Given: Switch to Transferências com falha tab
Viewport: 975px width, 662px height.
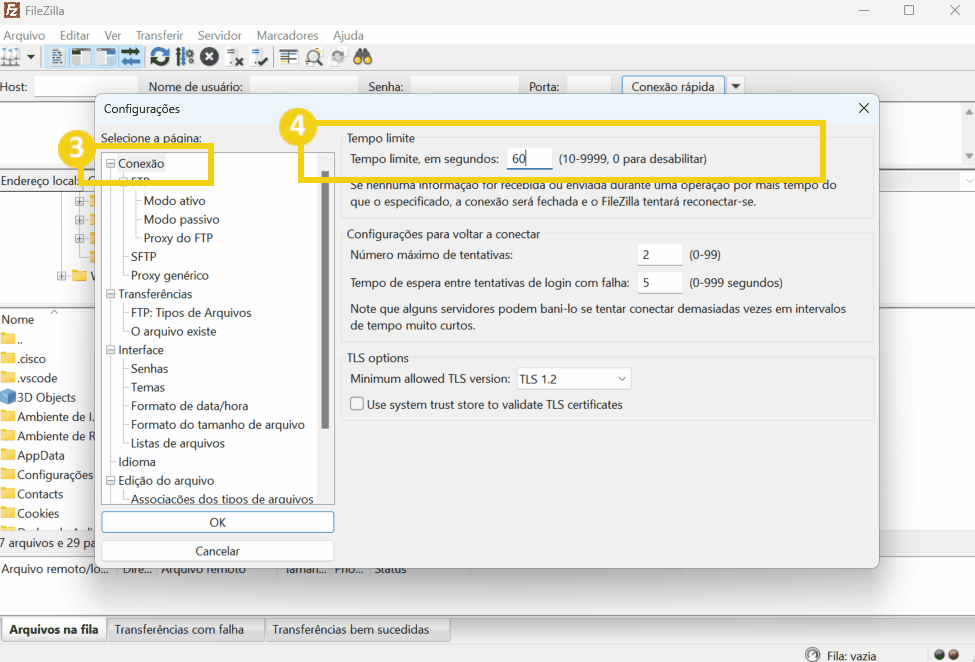Looking at the screenshot, I should pyautogui.click(x=185, y=629).
